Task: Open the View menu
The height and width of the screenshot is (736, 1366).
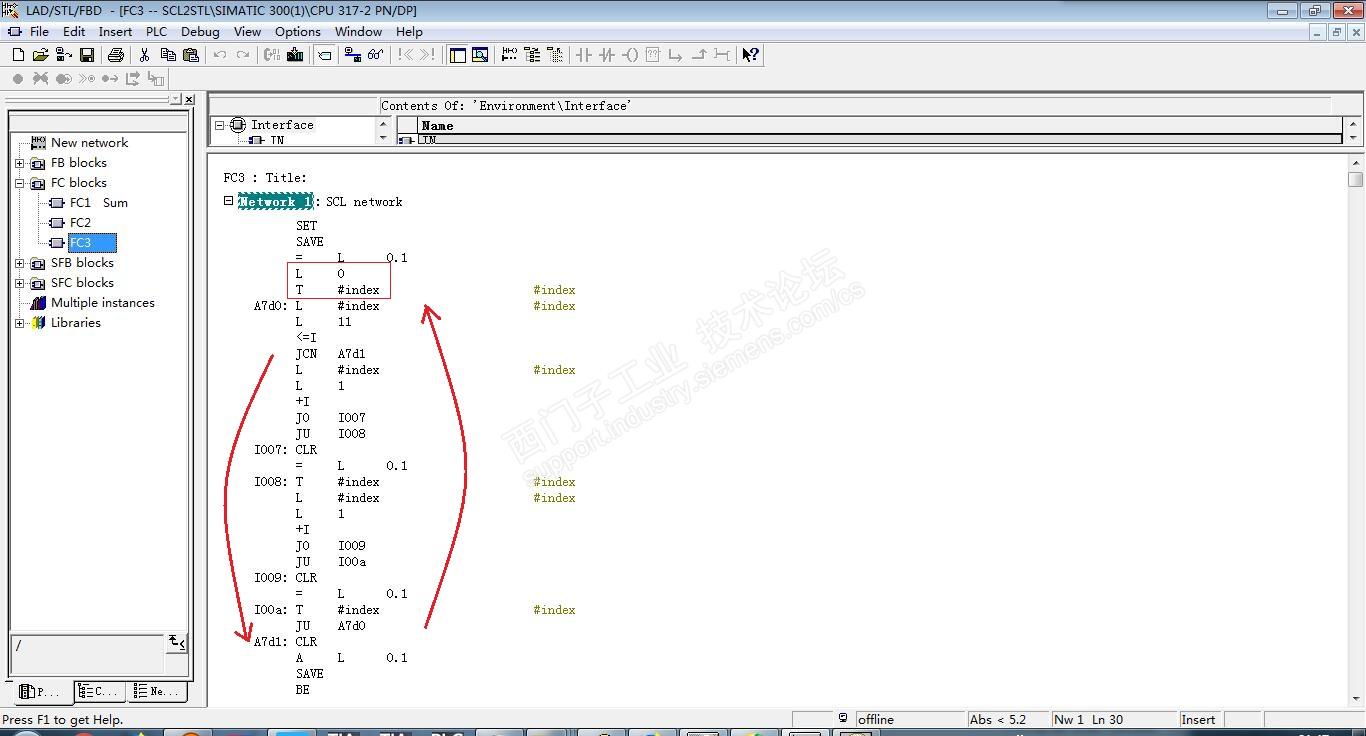Action: click(247, 31)
